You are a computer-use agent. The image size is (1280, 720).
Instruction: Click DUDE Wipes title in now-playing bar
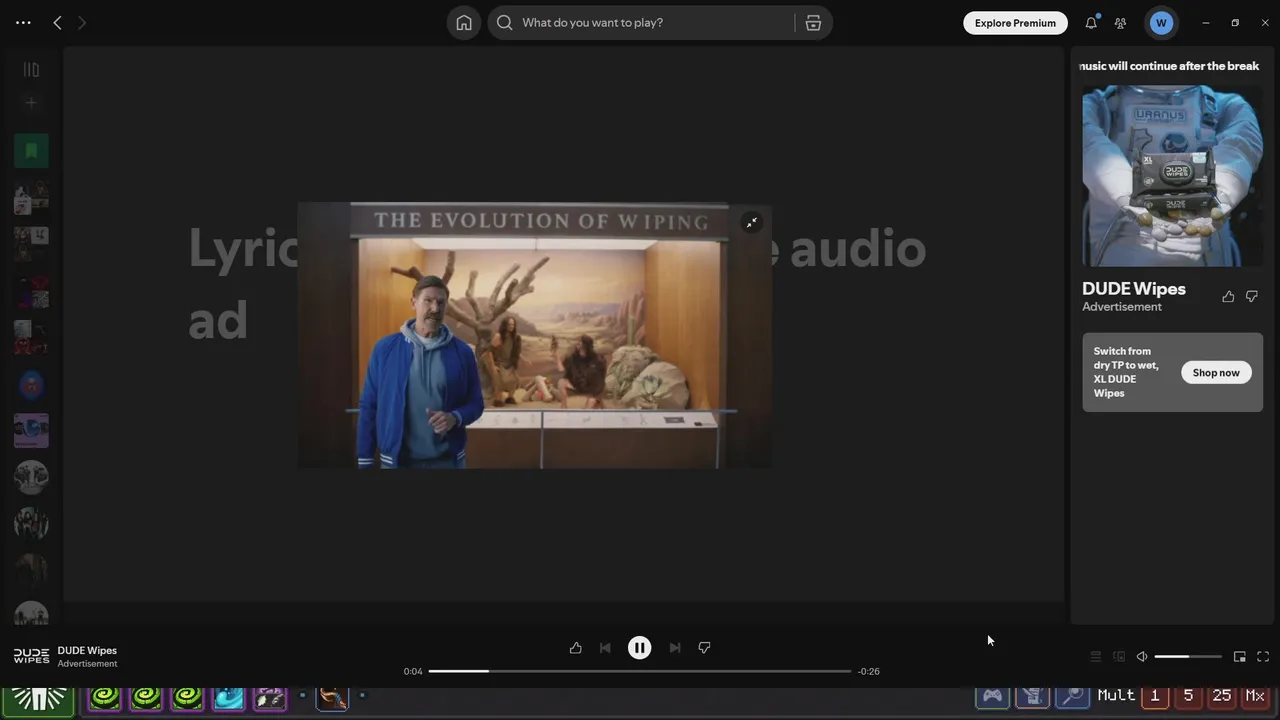tap(87, 650)
